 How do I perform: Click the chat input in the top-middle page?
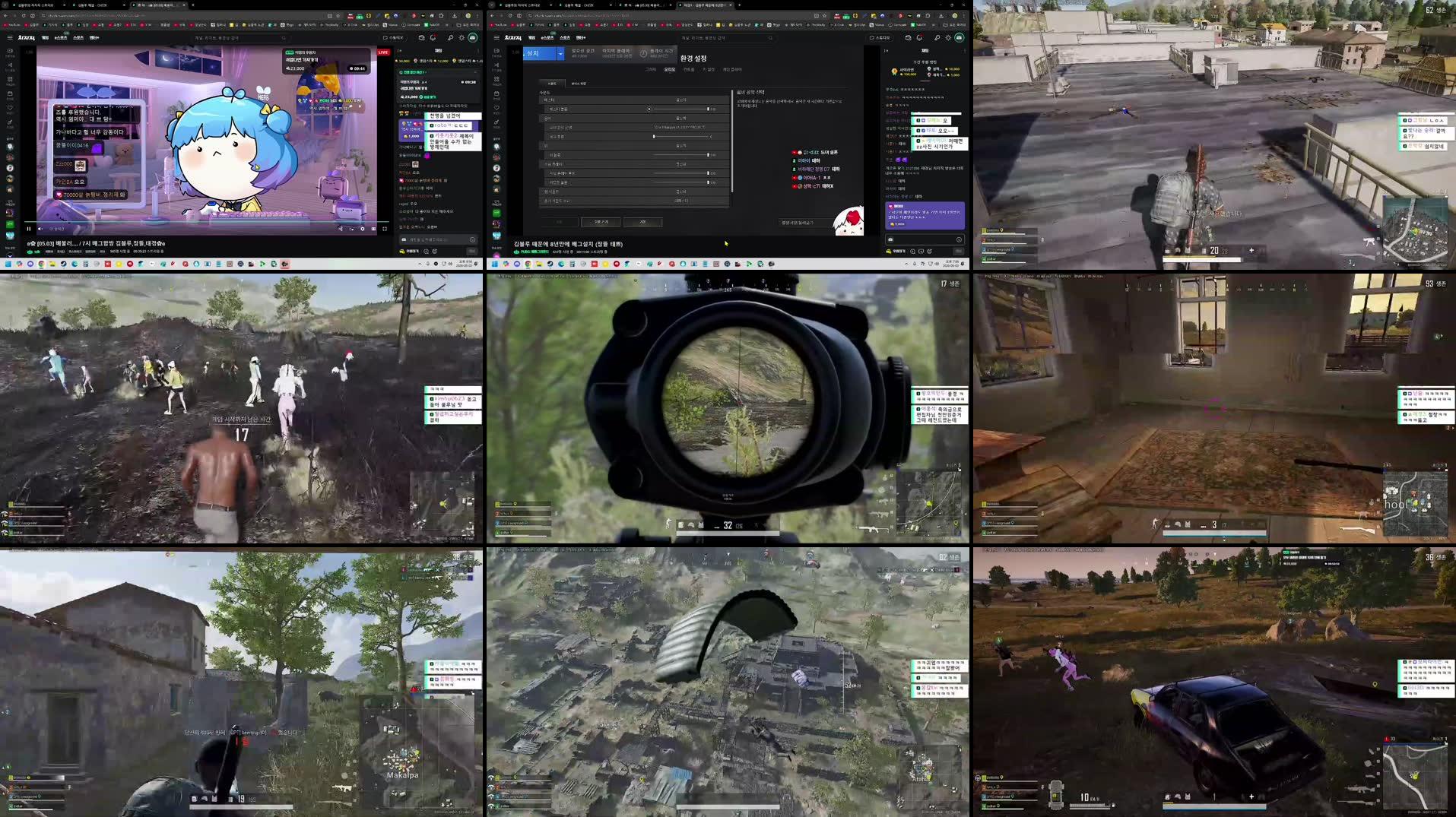pyautogui.click(x=925, y=239)
